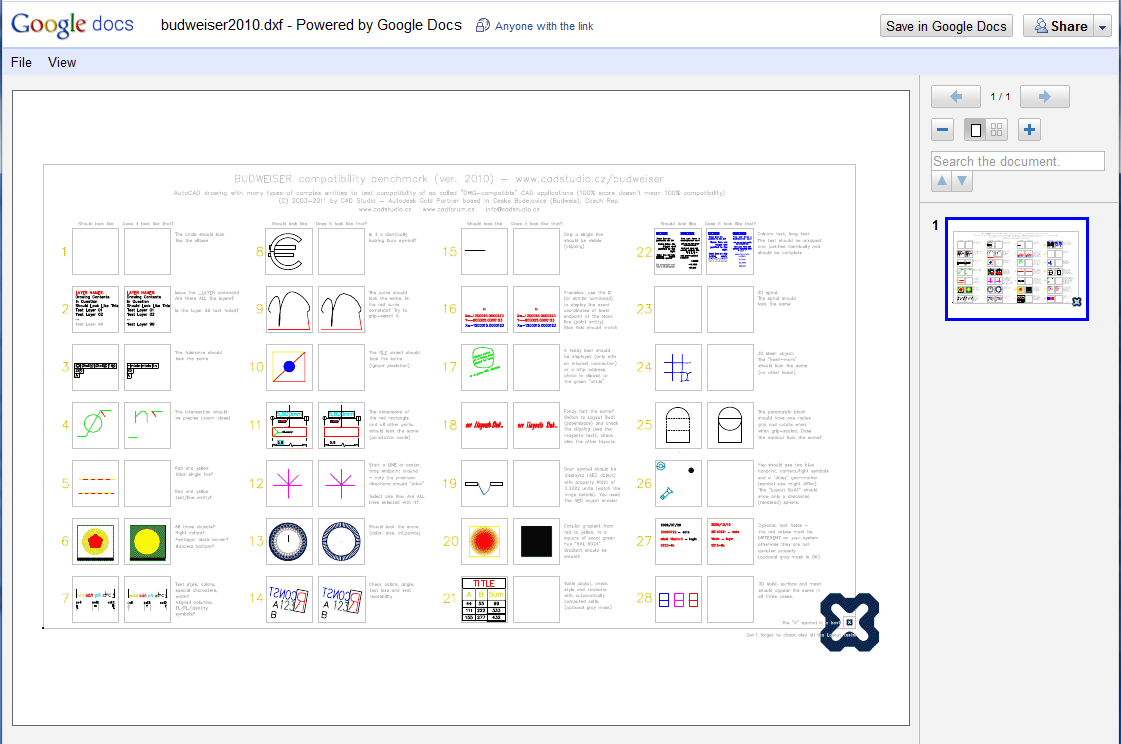
Task: Click the blue dot square in test 10
Action: [289, 367]
